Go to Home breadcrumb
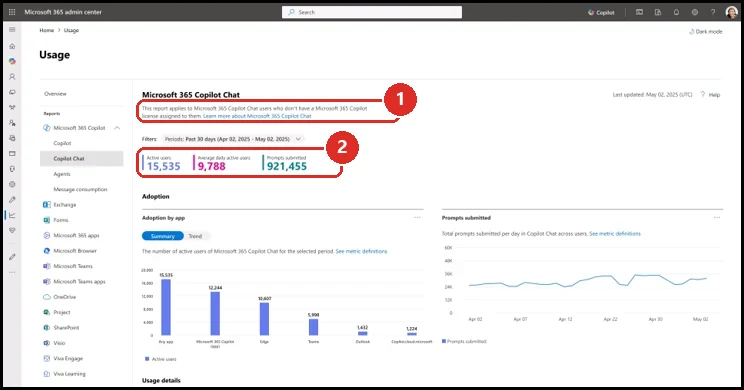 (x=46, y=30)
